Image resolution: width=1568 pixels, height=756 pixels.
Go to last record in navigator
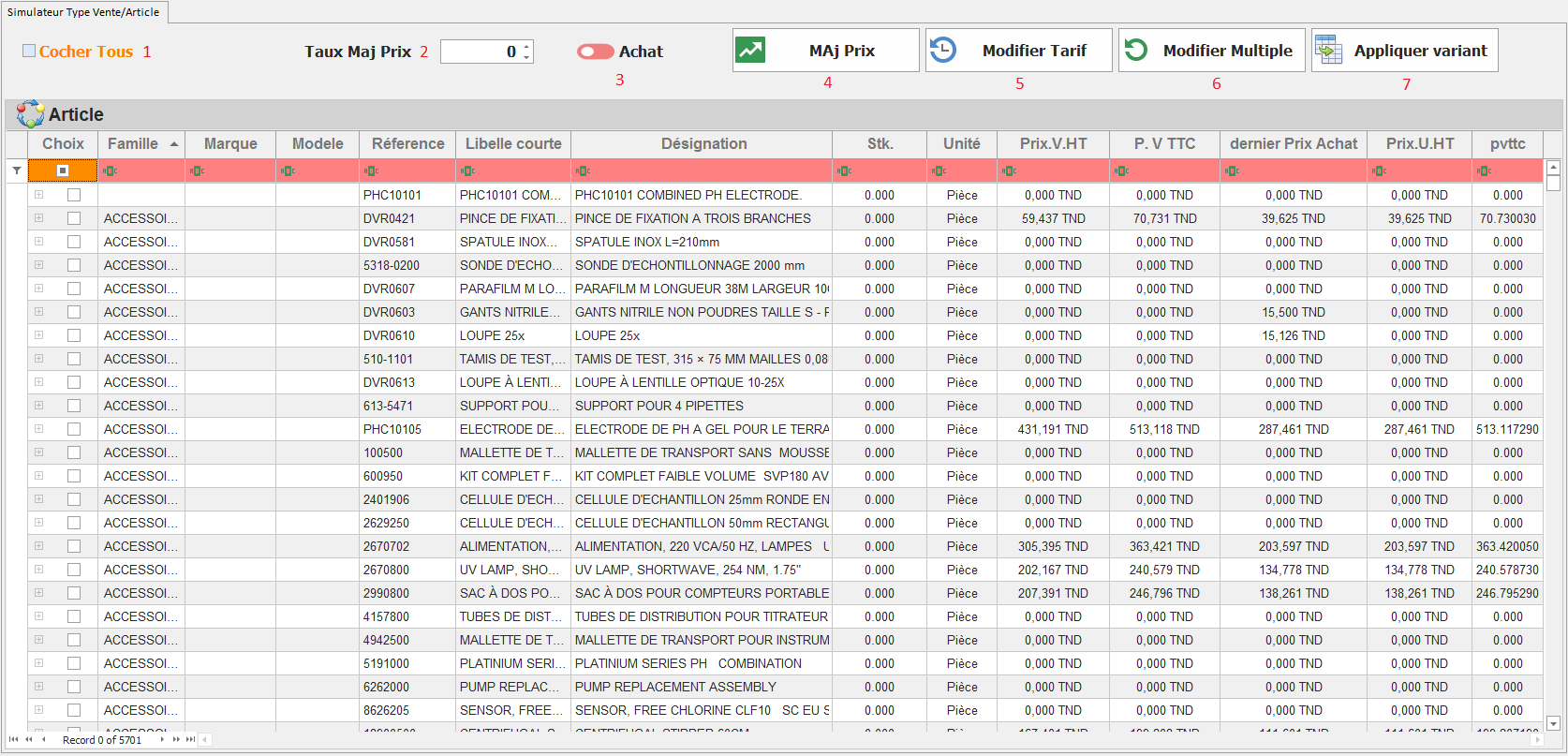click(x=191, y=739)
